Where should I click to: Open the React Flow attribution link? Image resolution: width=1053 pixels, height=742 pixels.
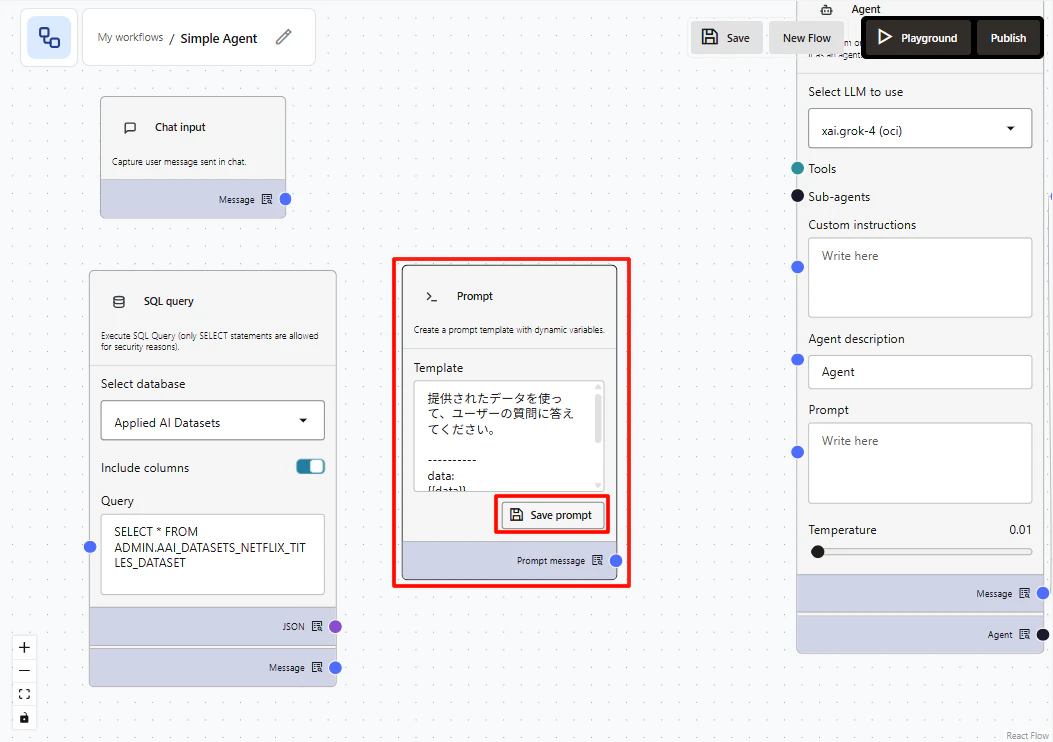1027,736
